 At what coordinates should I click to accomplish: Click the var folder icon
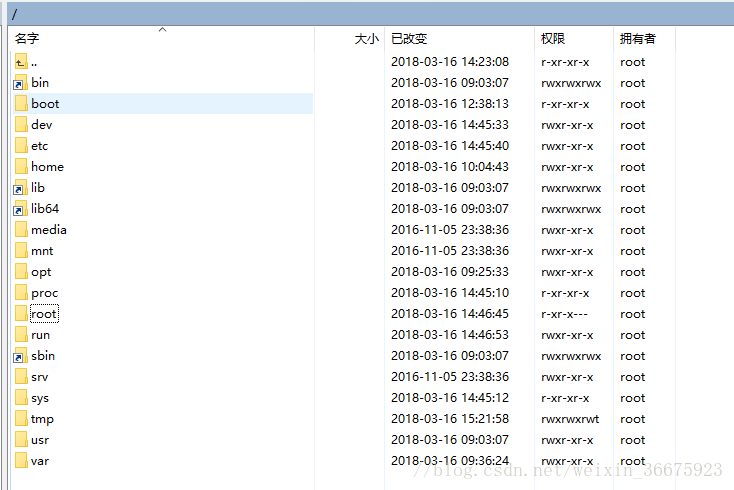coord(21,461)
